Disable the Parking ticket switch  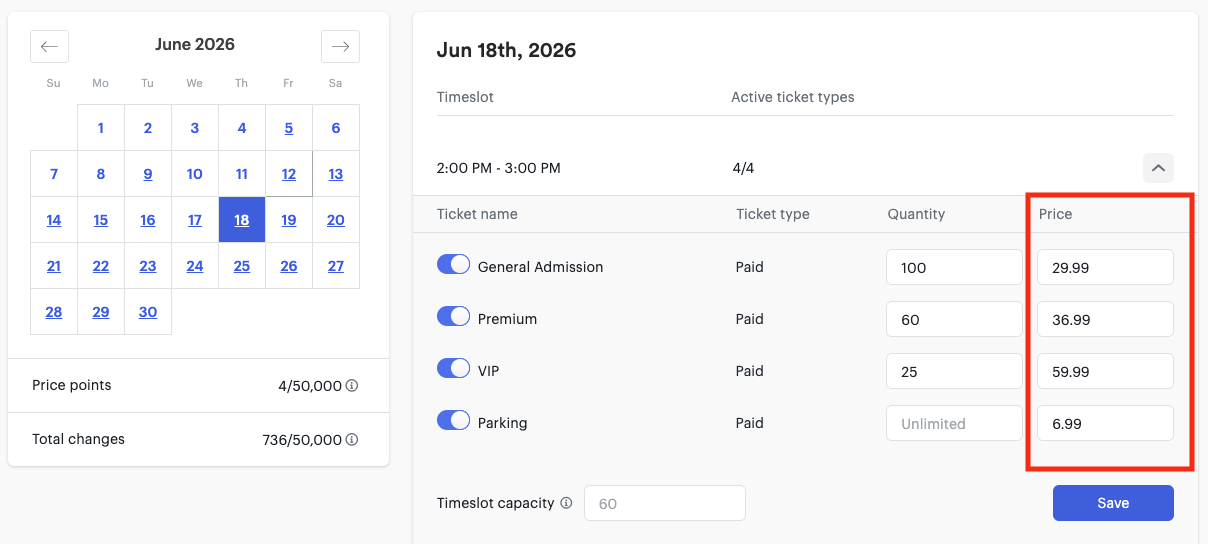click(x=453, y=420)
